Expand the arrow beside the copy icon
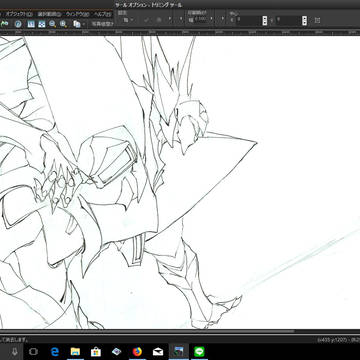The width and height of the screenshot is (360, 360). click(84, 24)
